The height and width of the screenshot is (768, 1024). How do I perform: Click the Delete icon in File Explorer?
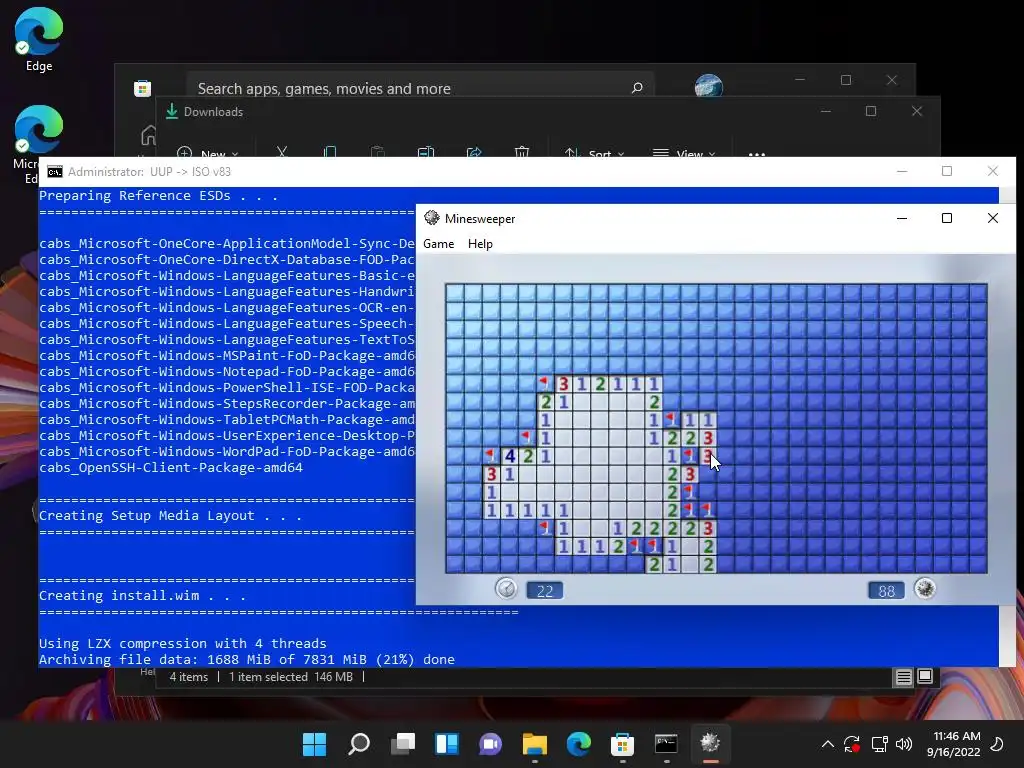point(522,152)
